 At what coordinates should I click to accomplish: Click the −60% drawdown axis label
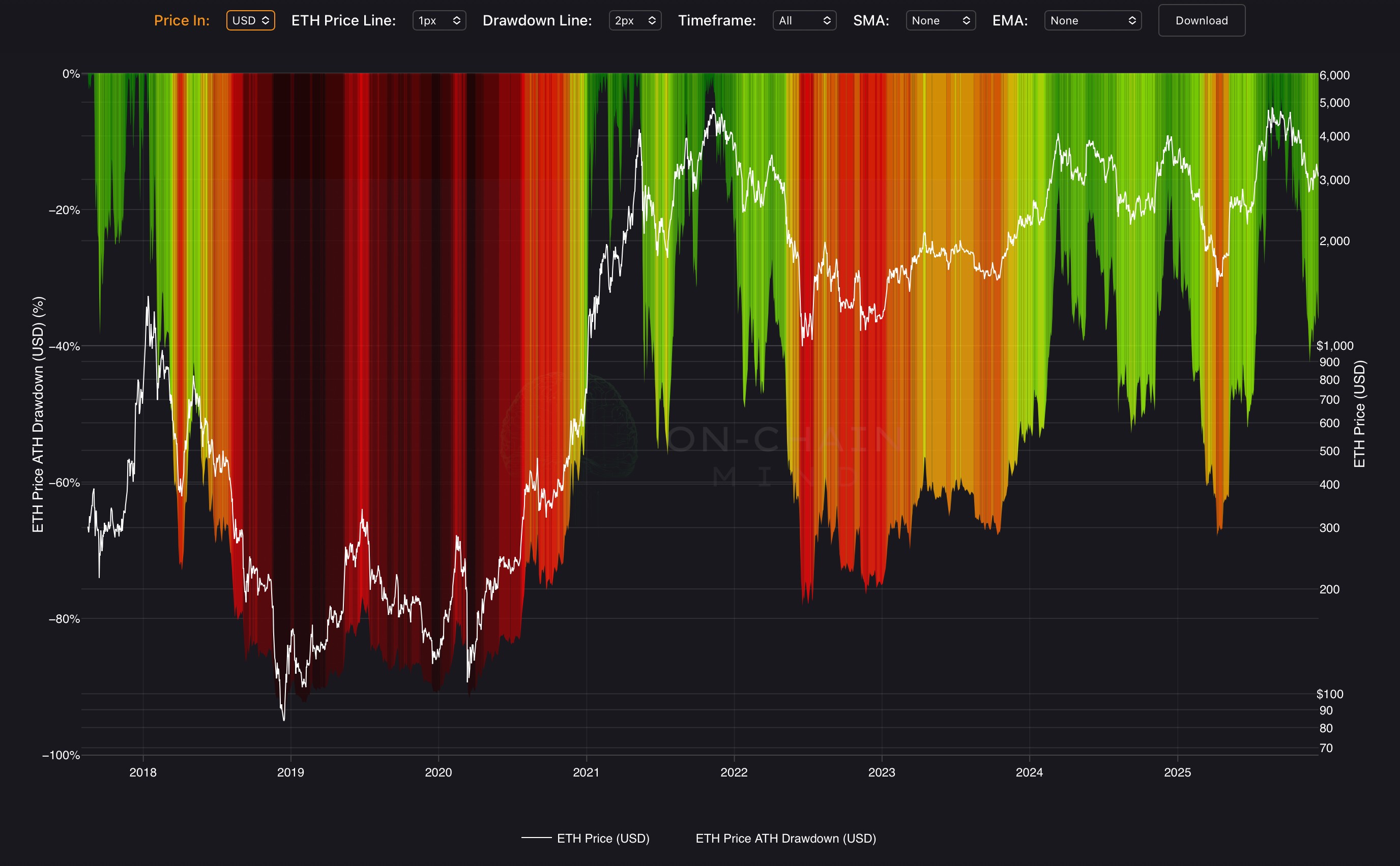pos(64,482)
